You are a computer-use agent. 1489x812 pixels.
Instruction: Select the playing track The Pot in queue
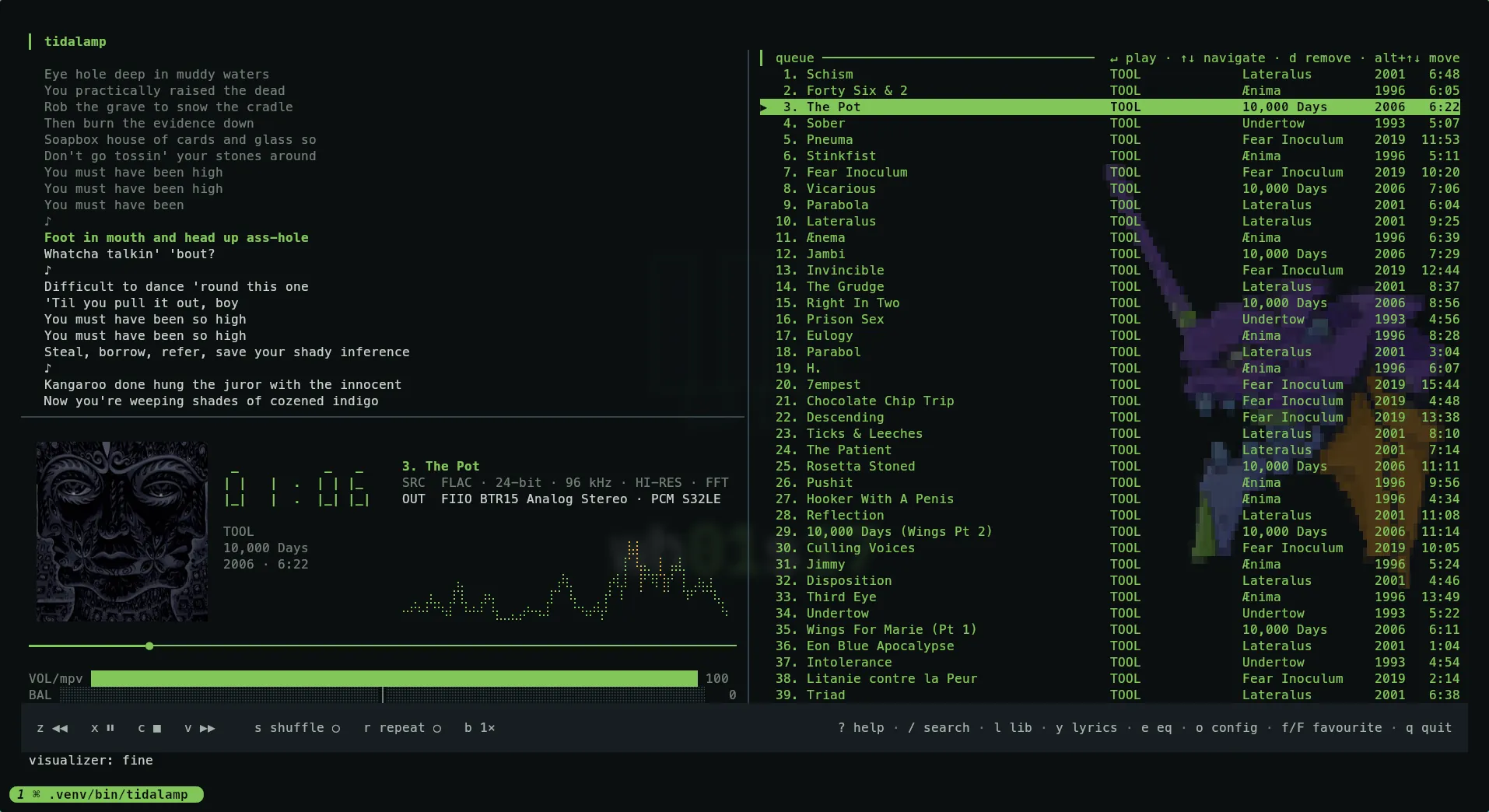tap(1110, 107)
